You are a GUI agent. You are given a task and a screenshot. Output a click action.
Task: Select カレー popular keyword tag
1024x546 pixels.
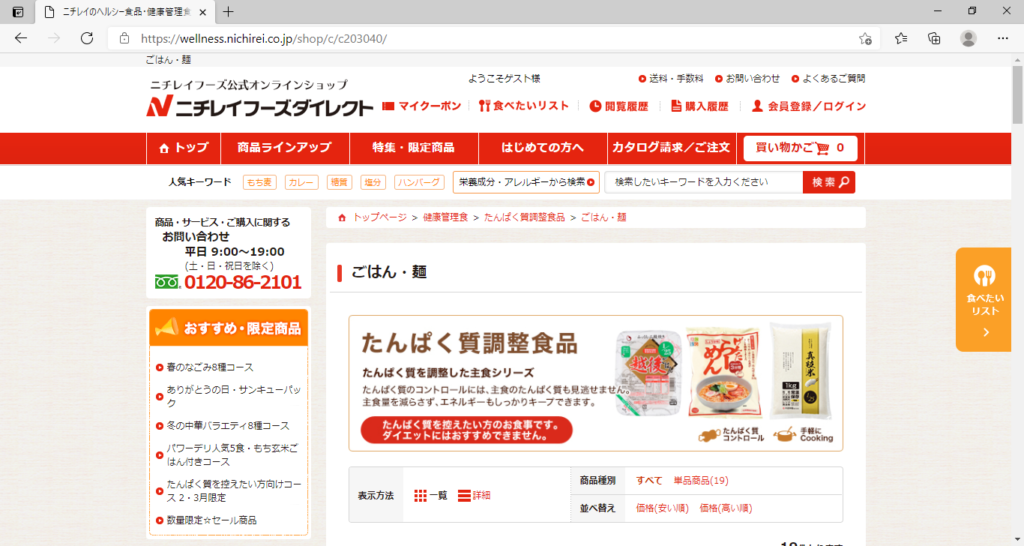[301, 182]
